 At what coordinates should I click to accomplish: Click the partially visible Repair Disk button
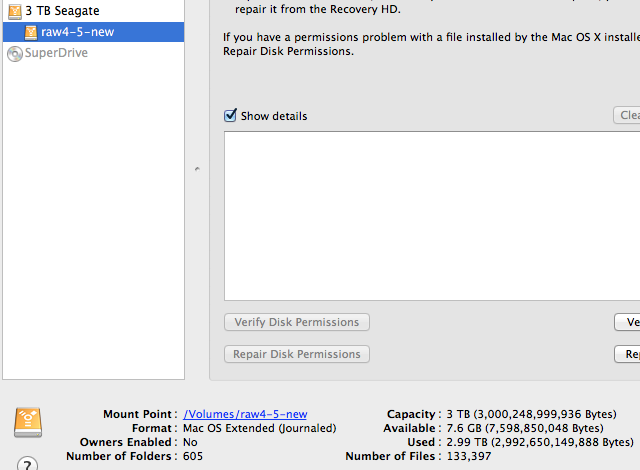627,354
